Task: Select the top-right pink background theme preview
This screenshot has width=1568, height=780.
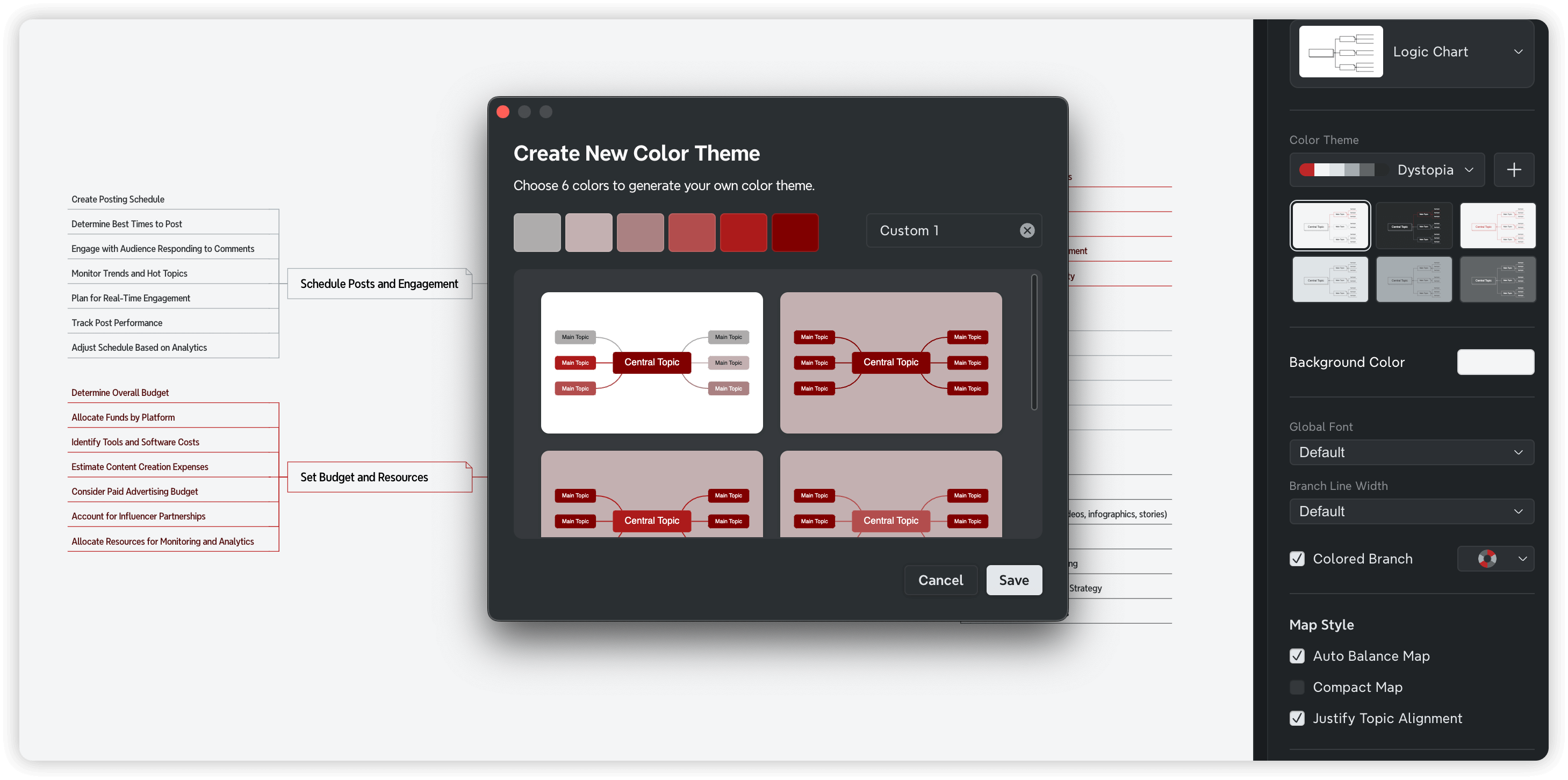Action: [x=890, y=363]
